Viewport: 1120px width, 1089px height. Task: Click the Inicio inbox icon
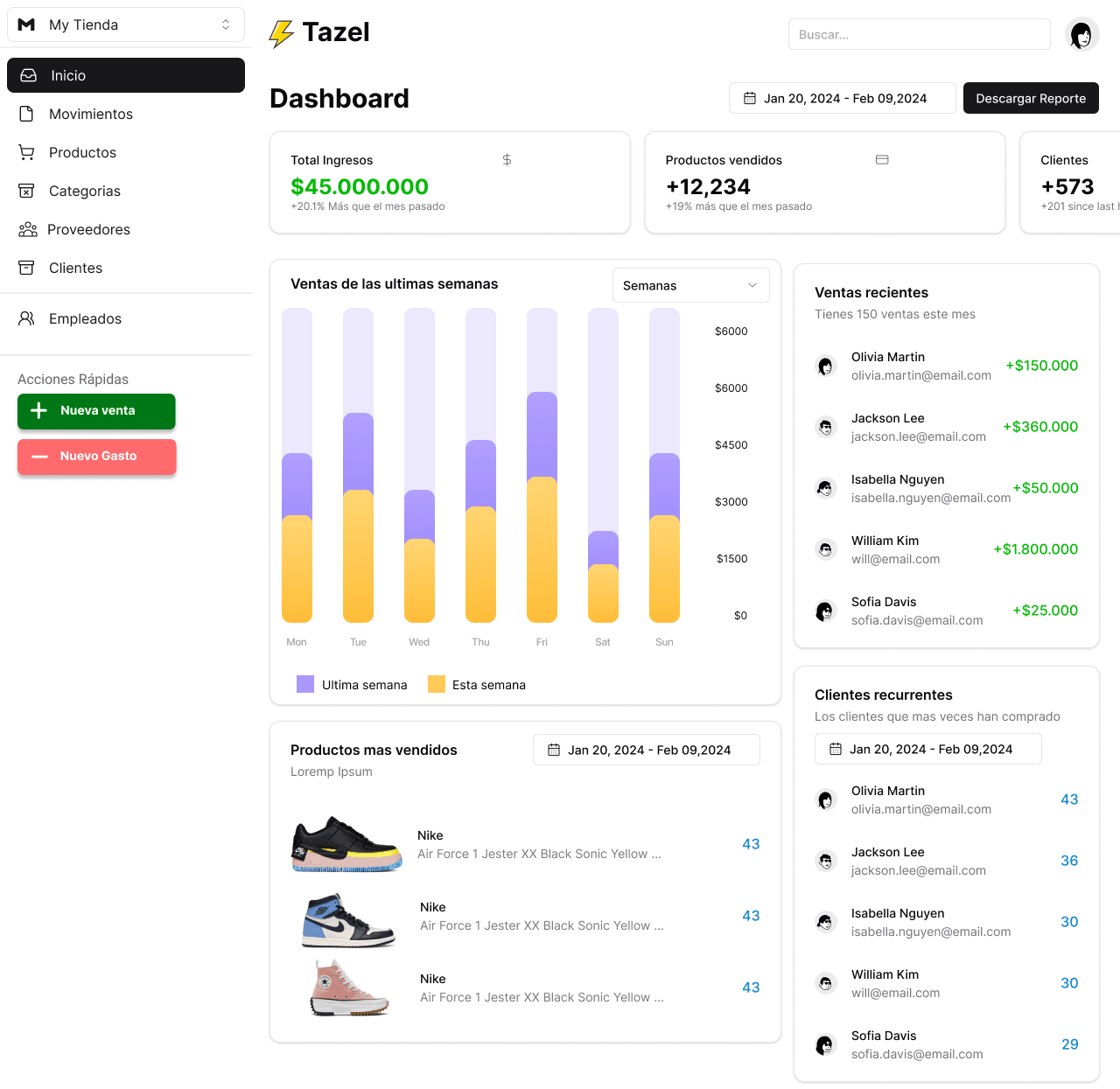29,75
